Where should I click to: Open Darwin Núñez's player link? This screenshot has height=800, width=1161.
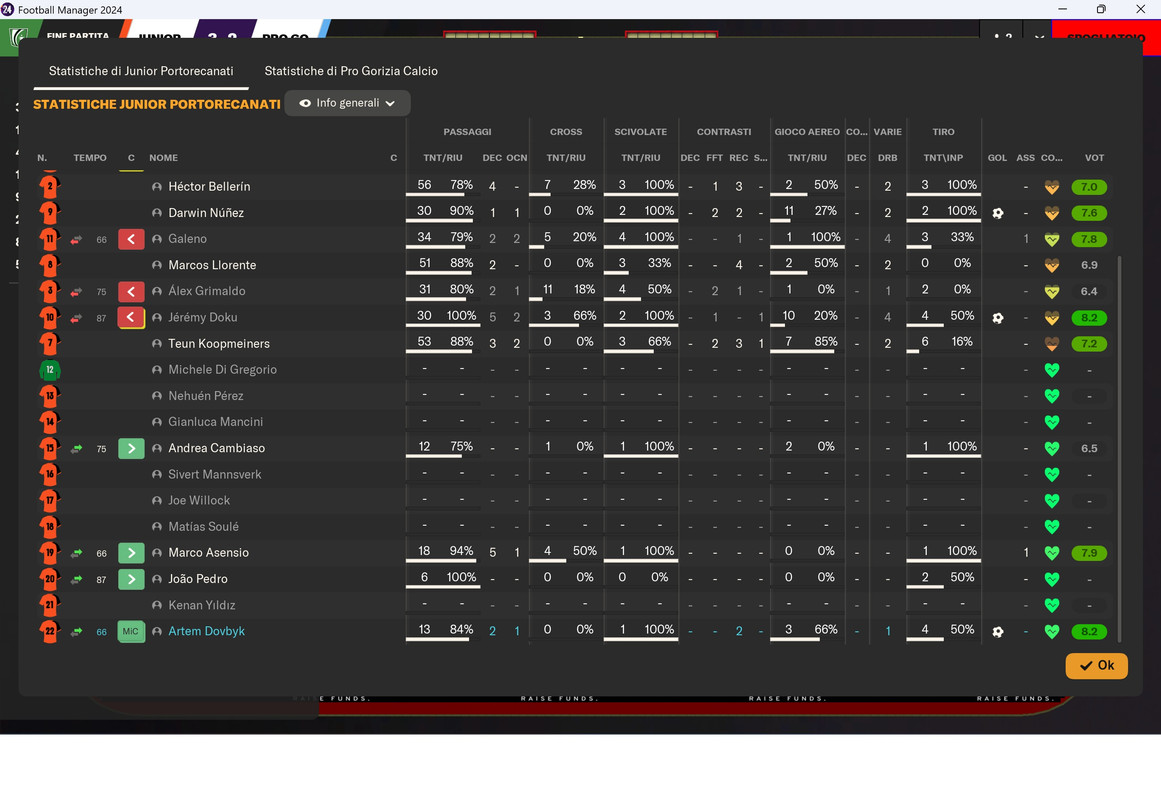(x=206, y=213)
